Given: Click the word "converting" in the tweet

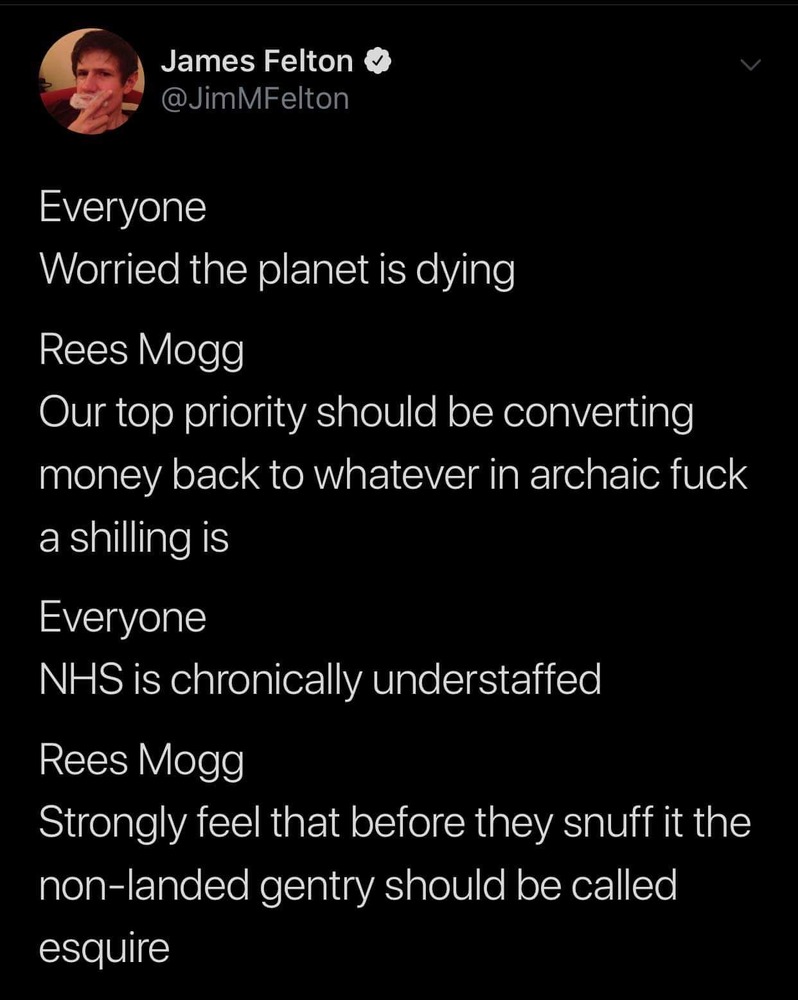Looking at the screenshot, I should pos(607,415).
